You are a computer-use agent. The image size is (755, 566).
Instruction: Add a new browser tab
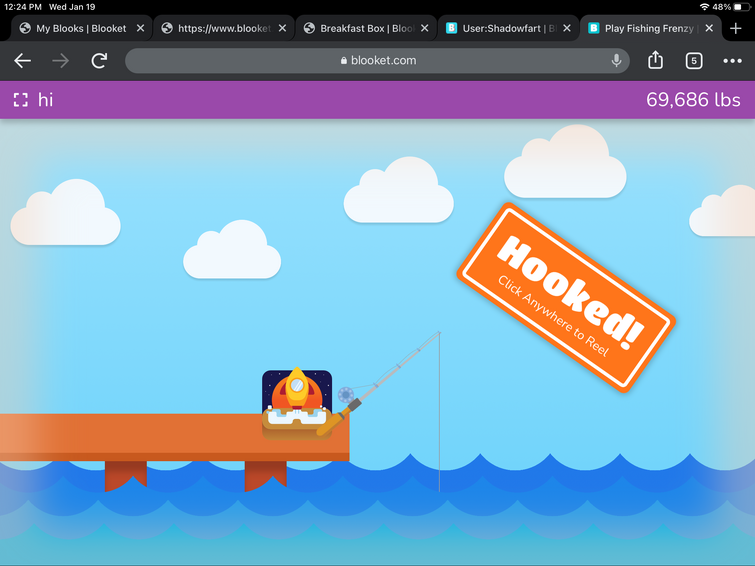pyautogui.click(x=735, y=28)
